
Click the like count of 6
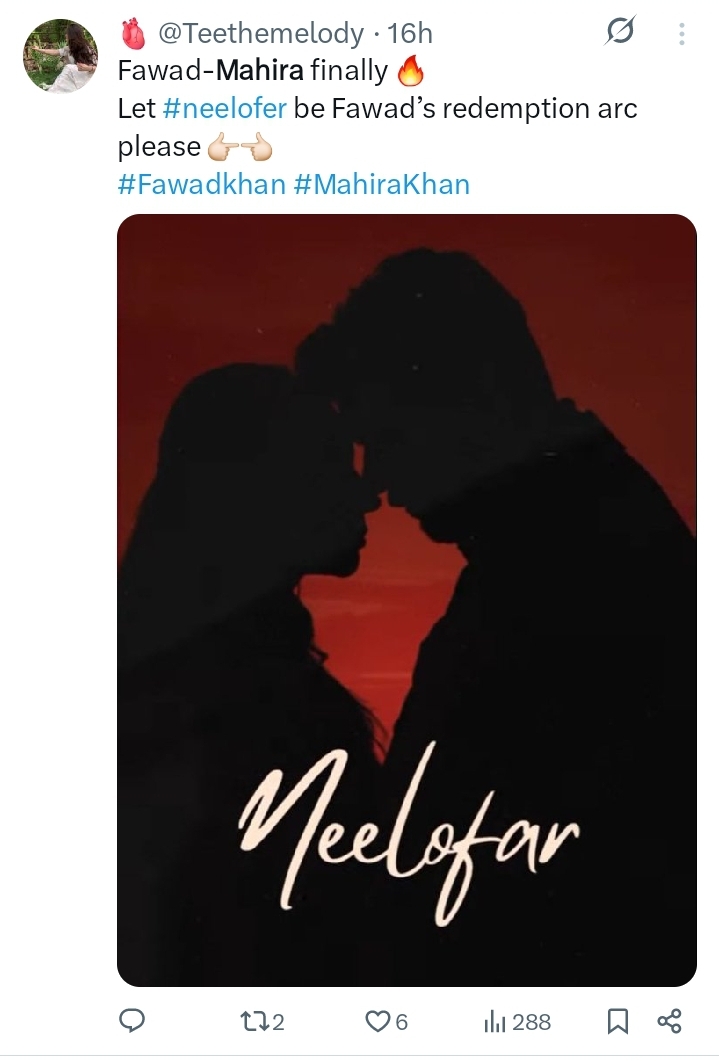pos(401,1022)
